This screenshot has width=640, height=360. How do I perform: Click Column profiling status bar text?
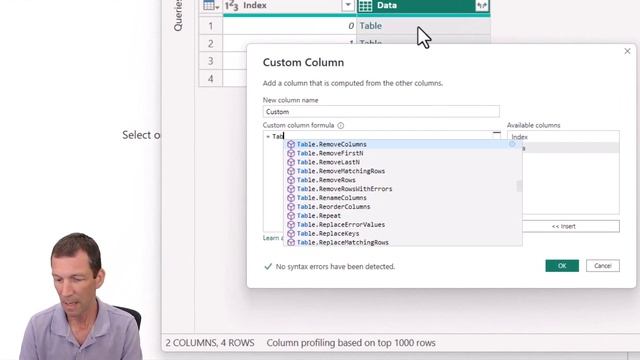351,343
